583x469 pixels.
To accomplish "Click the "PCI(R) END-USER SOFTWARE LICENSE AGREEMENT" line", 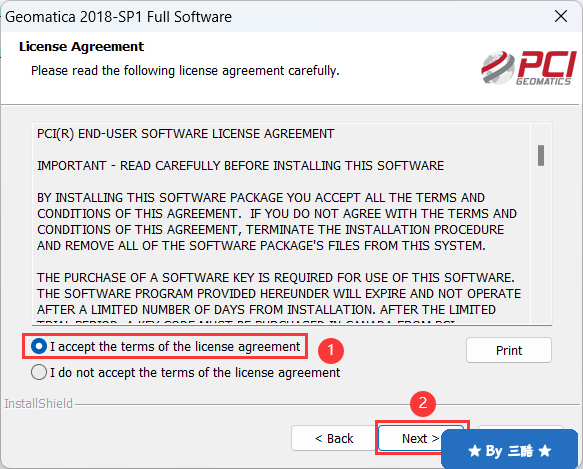I will click(186, 134).
